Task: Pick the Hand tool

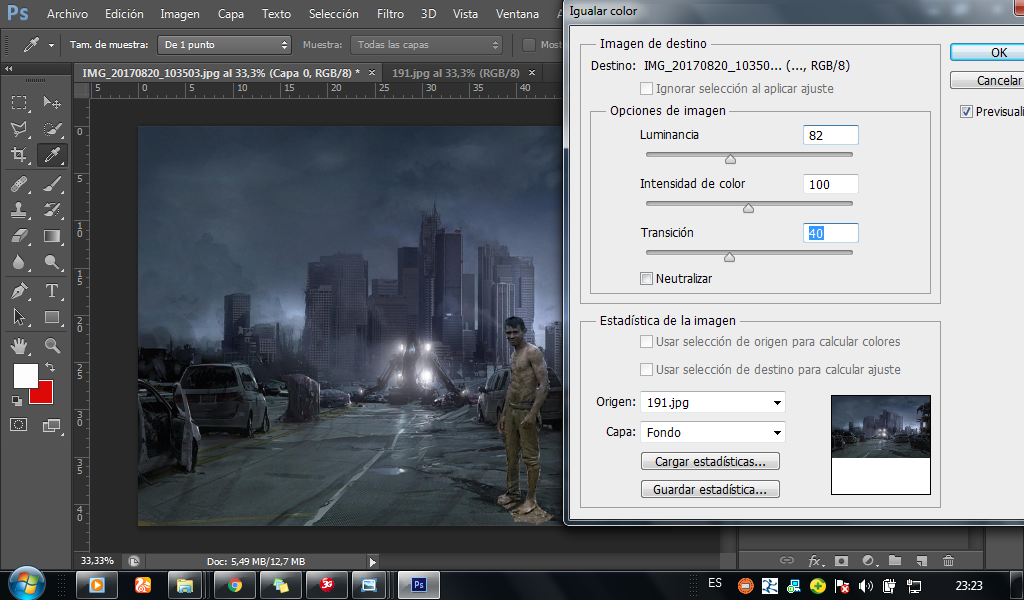Action: coord(19,346)
